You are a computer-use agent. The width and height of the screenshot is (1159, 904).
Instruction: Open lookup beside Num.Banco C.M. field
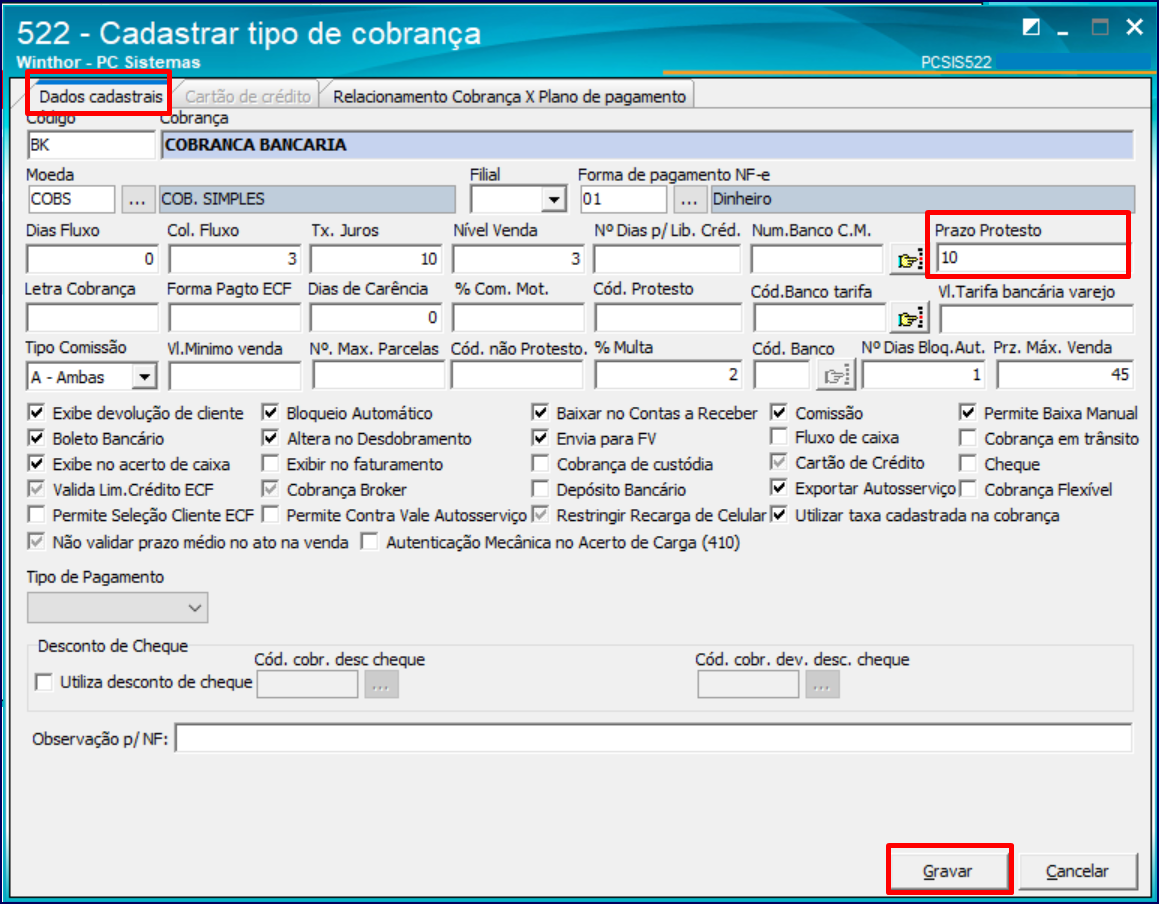tap(908, 259)
